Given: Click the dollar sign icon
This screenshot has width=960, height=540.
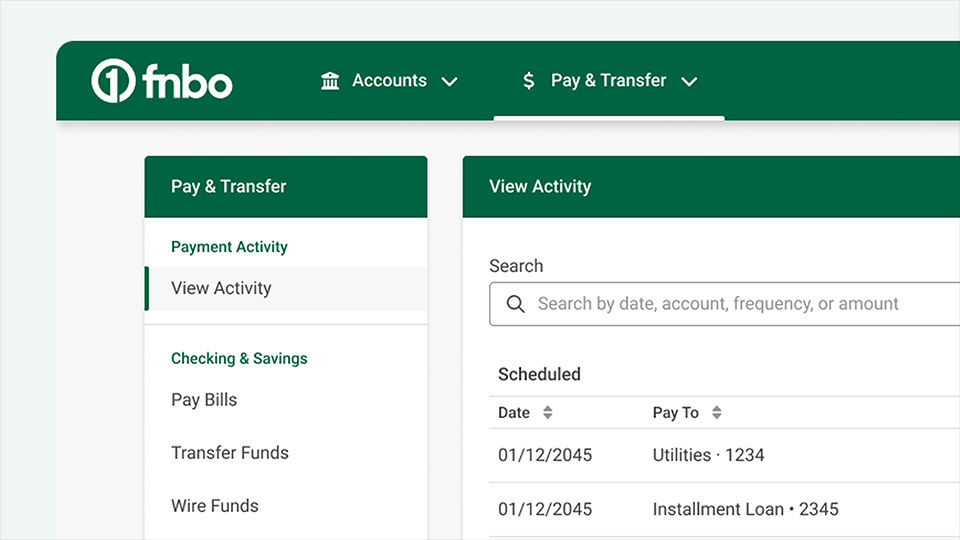Looking at the screenshot, I should (x=529, y=80).
